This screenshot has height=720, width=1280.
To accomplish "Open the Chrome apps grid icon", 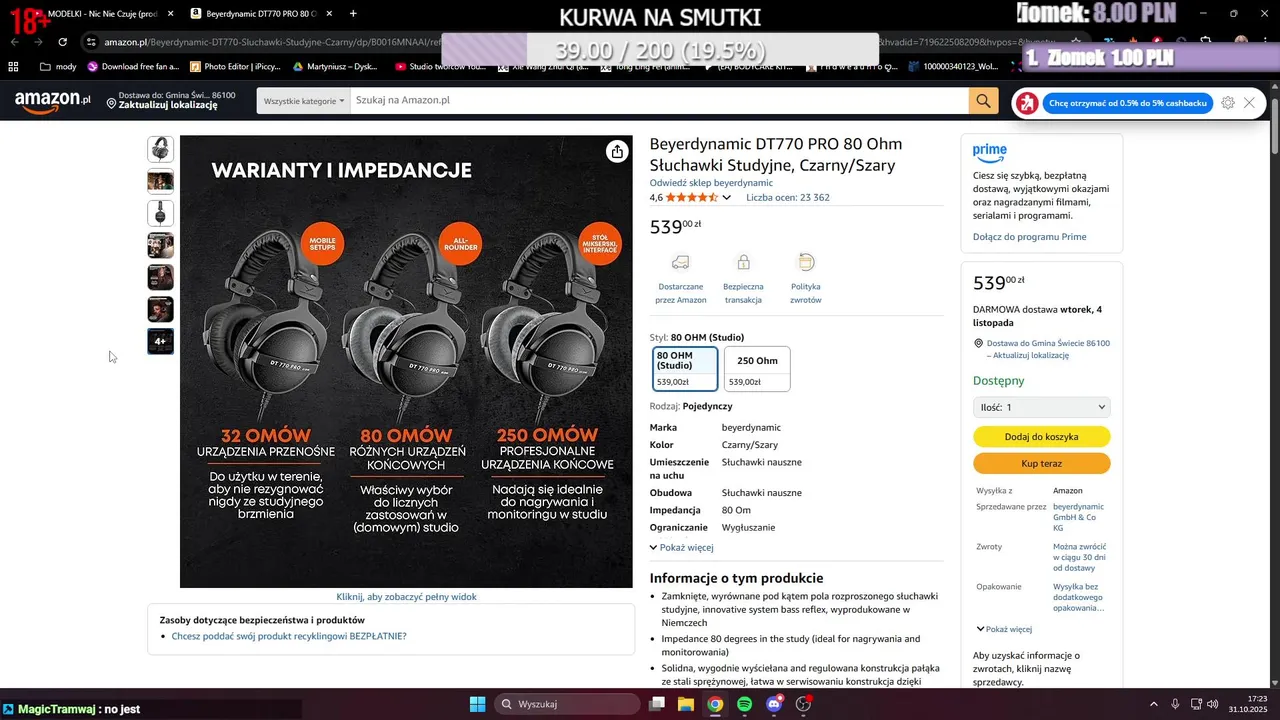I will click(13, 67).
